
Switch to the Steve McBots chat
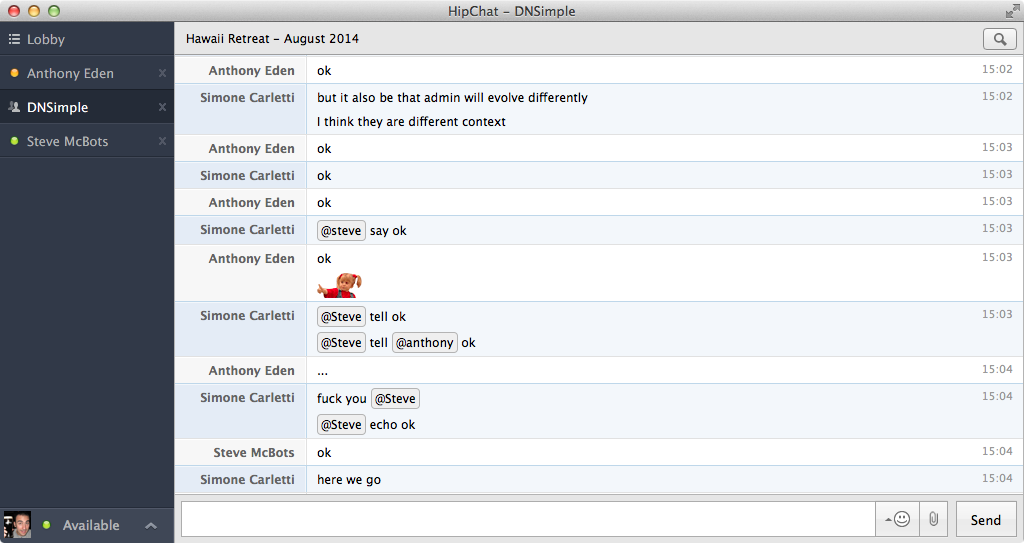(x=67, y=141)
